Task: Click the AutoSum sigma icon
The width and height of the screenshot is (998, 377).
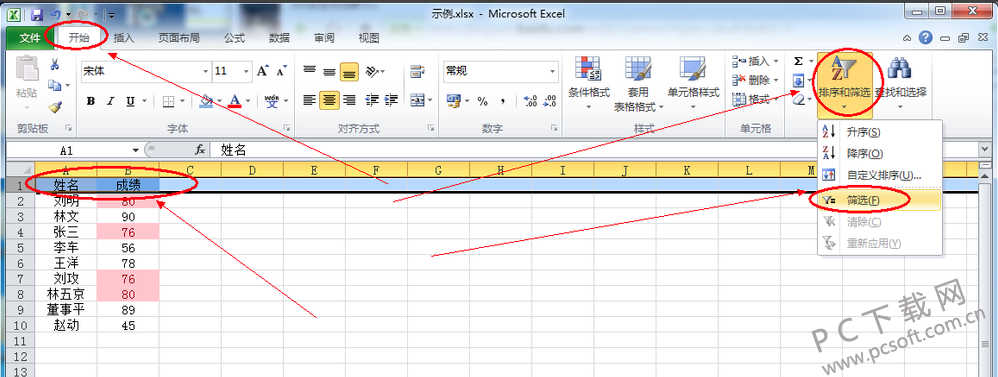Action: click(x=798, y=61)
